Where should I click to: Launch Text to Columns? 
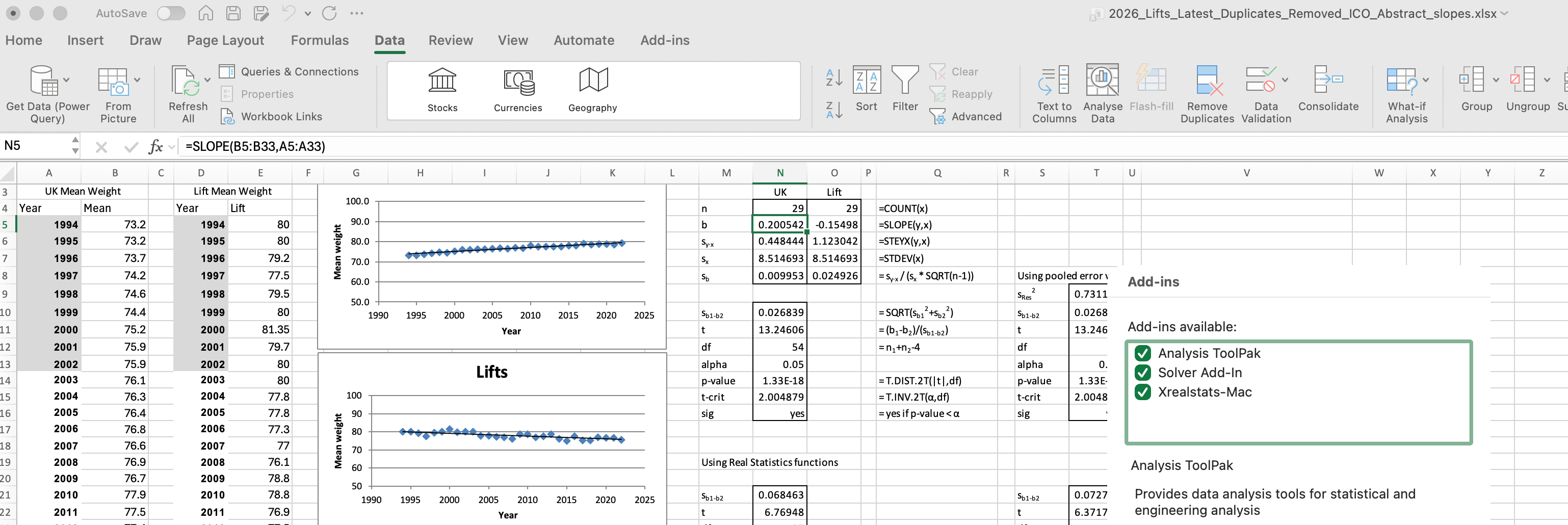pyautogui.click(x=1054, y=94)
